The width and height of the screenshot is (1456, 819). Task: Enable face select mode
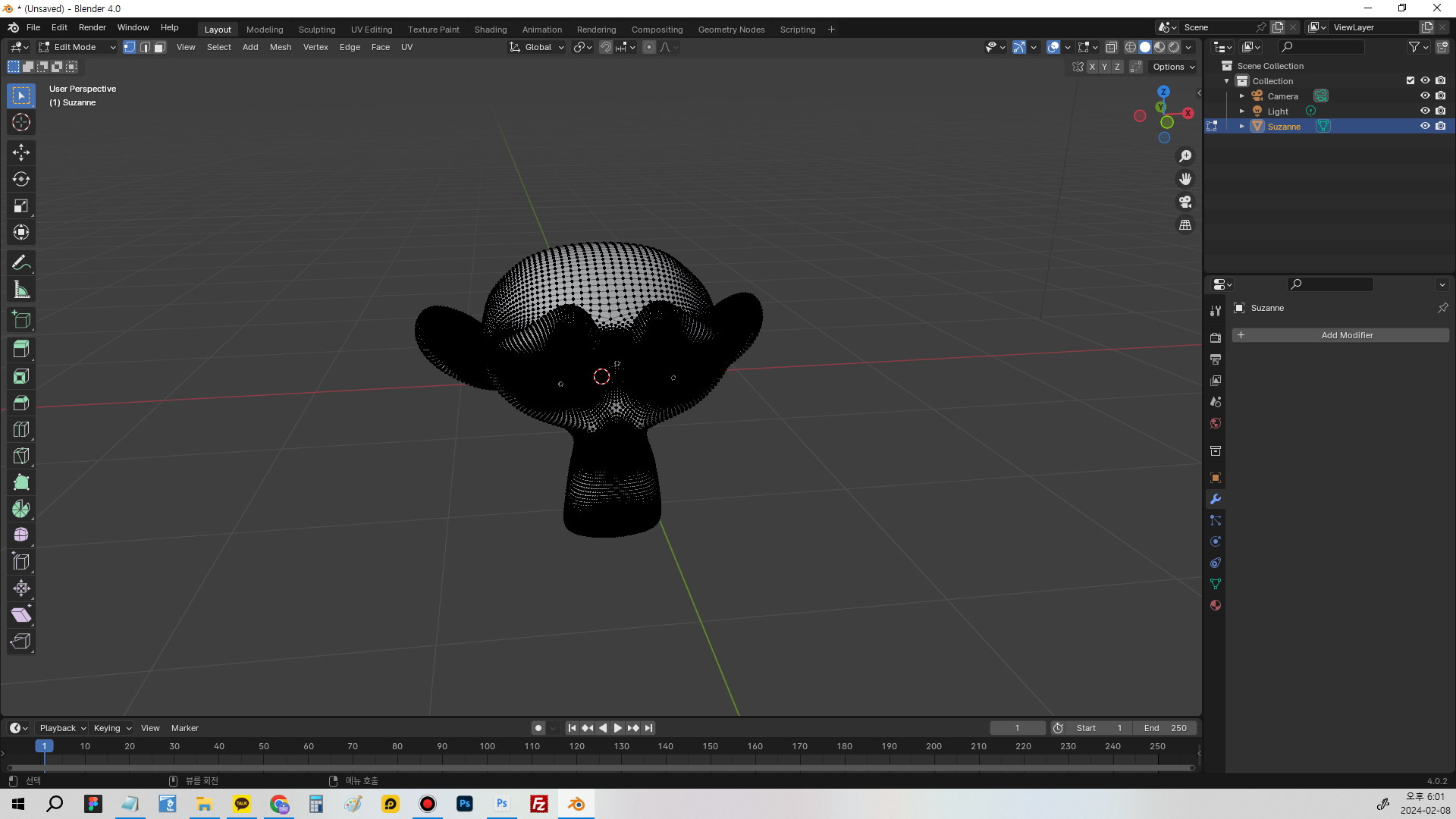pos(160,47)
